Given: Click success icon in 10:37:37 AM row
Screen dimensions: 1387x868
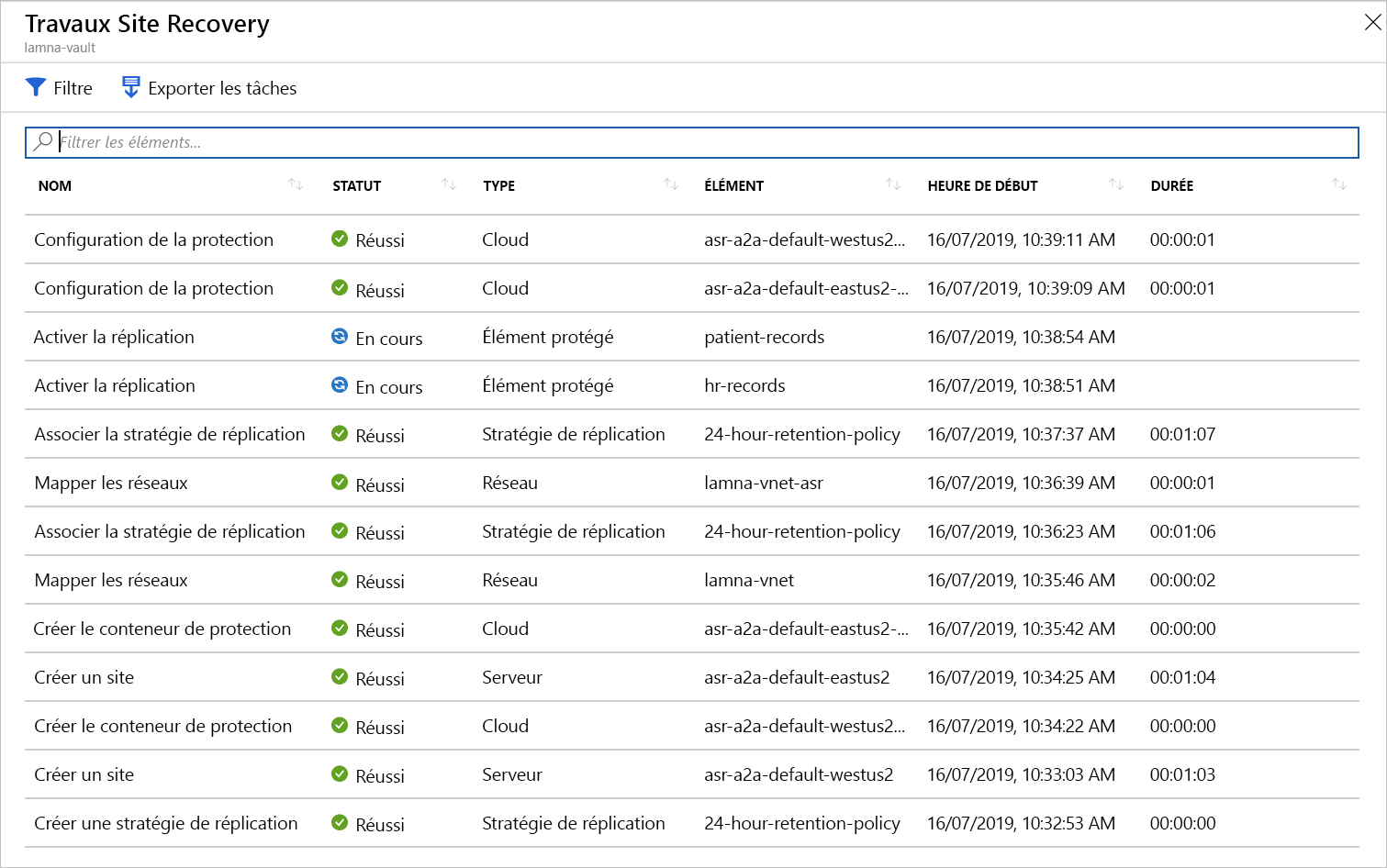Looking at the screenshot, I should coord(340,433).
